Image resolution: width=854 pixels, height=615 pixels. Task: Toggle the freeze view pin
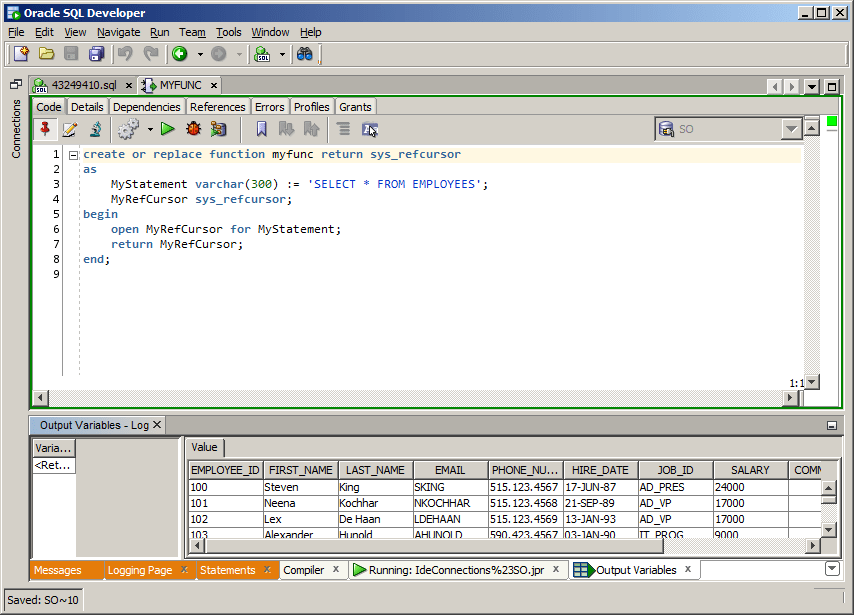(x=43, y=129)
